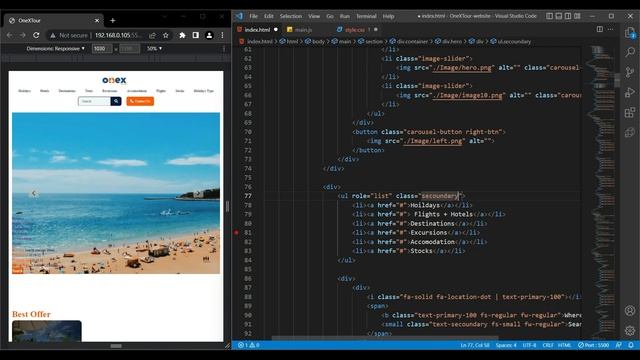Open the Source Control view
The image size is (640, 360).
pos(630,72)
